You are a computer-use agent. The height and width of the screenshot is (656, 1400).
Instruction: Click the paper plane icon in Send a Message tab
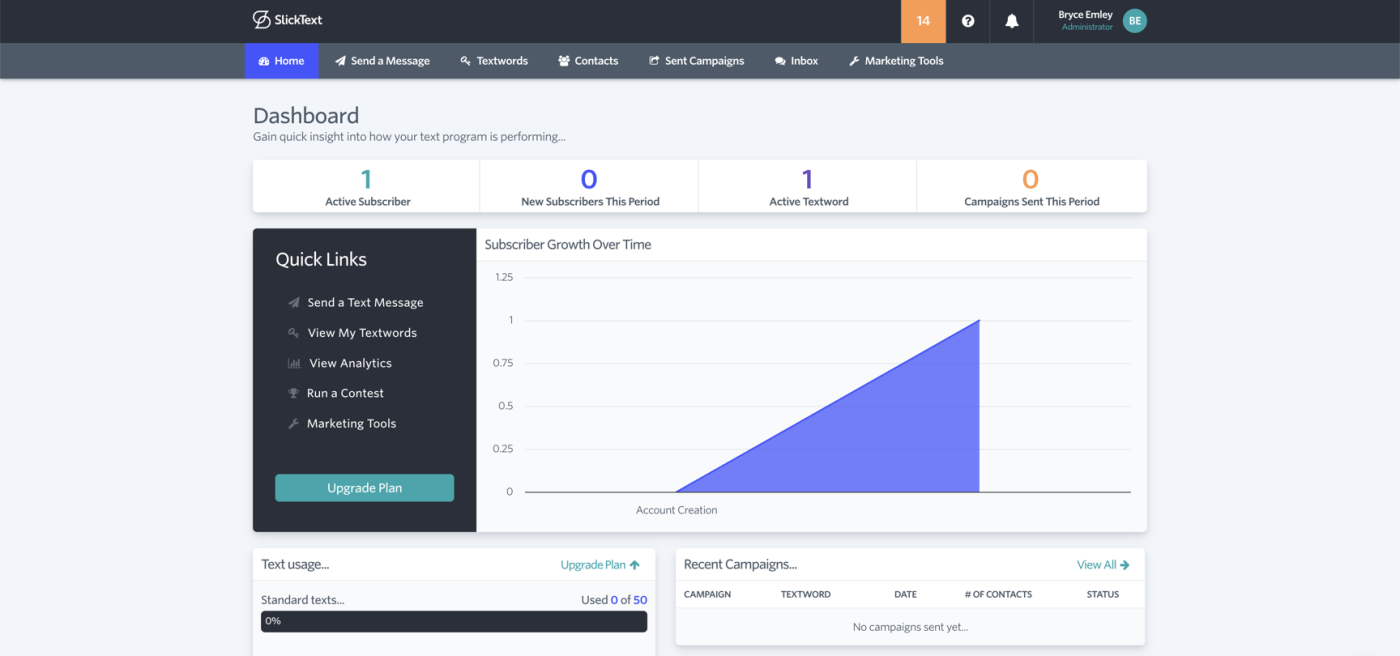pos(340,61)
